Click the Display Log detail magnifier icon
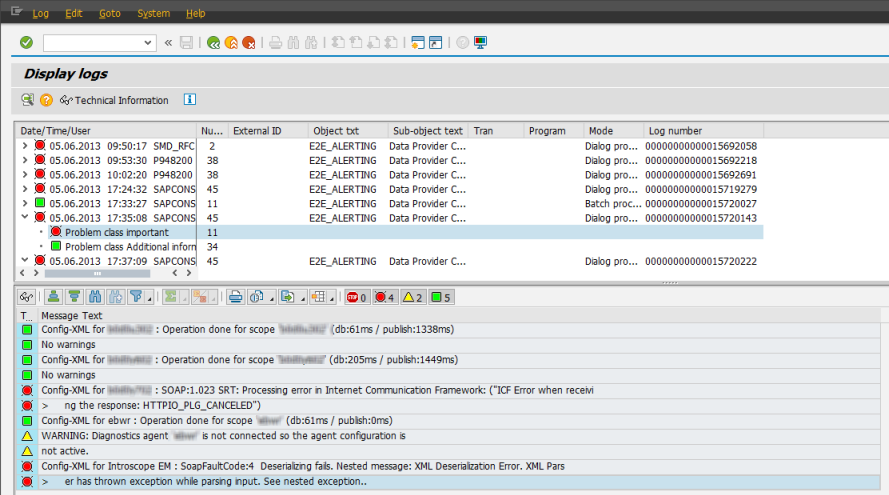Screen dimensions: 889x495 (27, 100)
